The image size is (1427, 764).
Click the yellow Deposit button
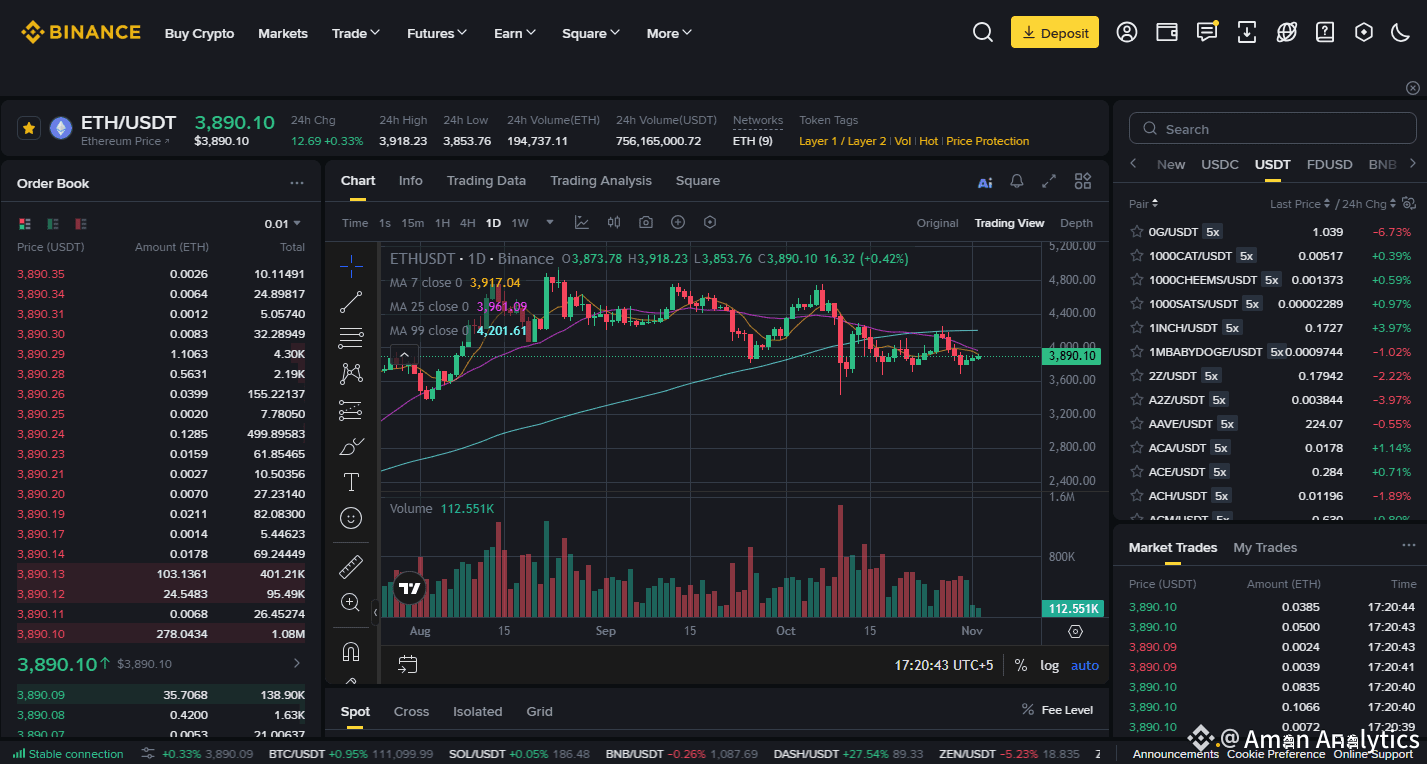[1055, 32]
